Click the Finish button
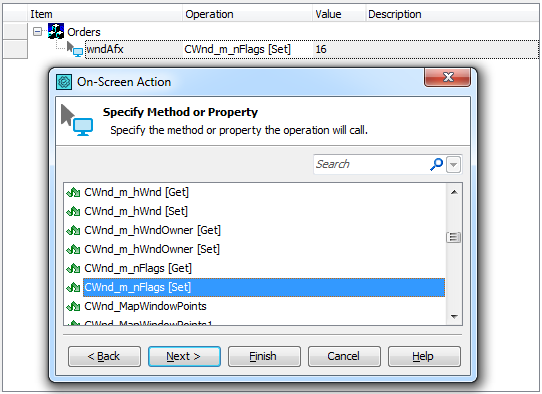This screenshot has height=394, width=542. coord(264,356)
